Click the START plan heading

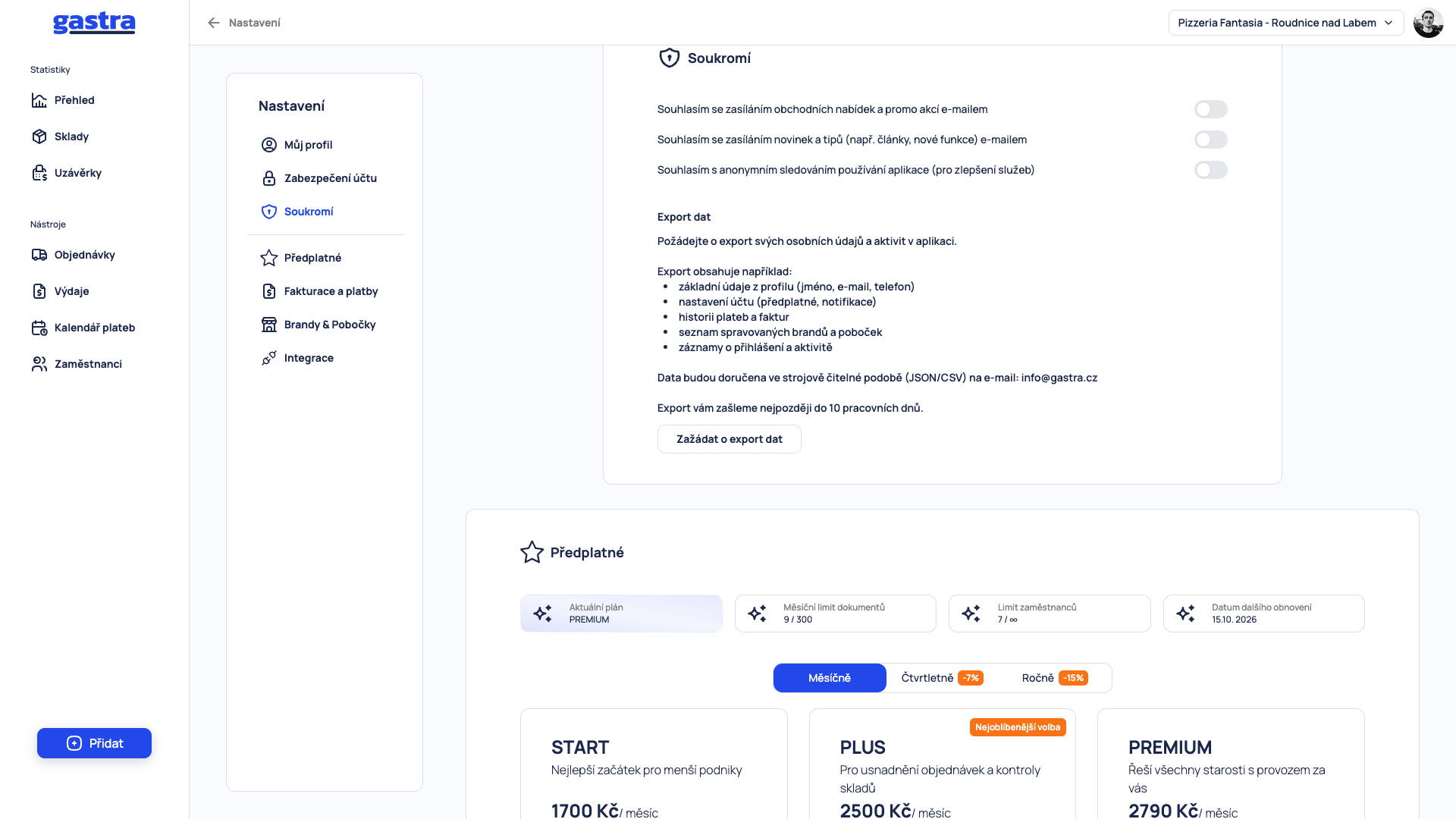click(x=580, y=748)
